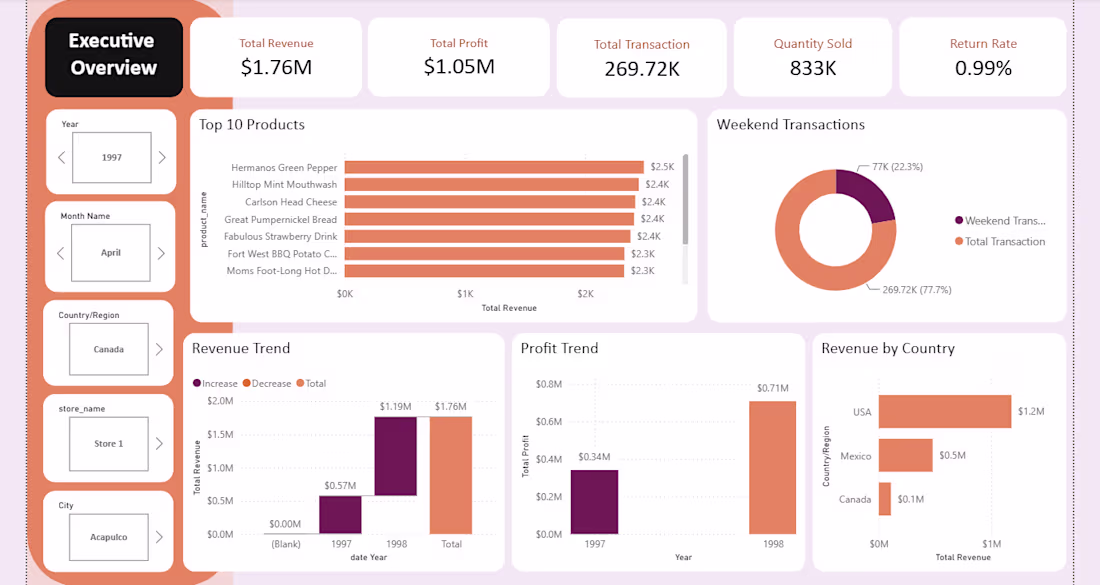
Task: Select the Hilltop Mint Mouthwash revenue bar
Action: tap(491, 184)
